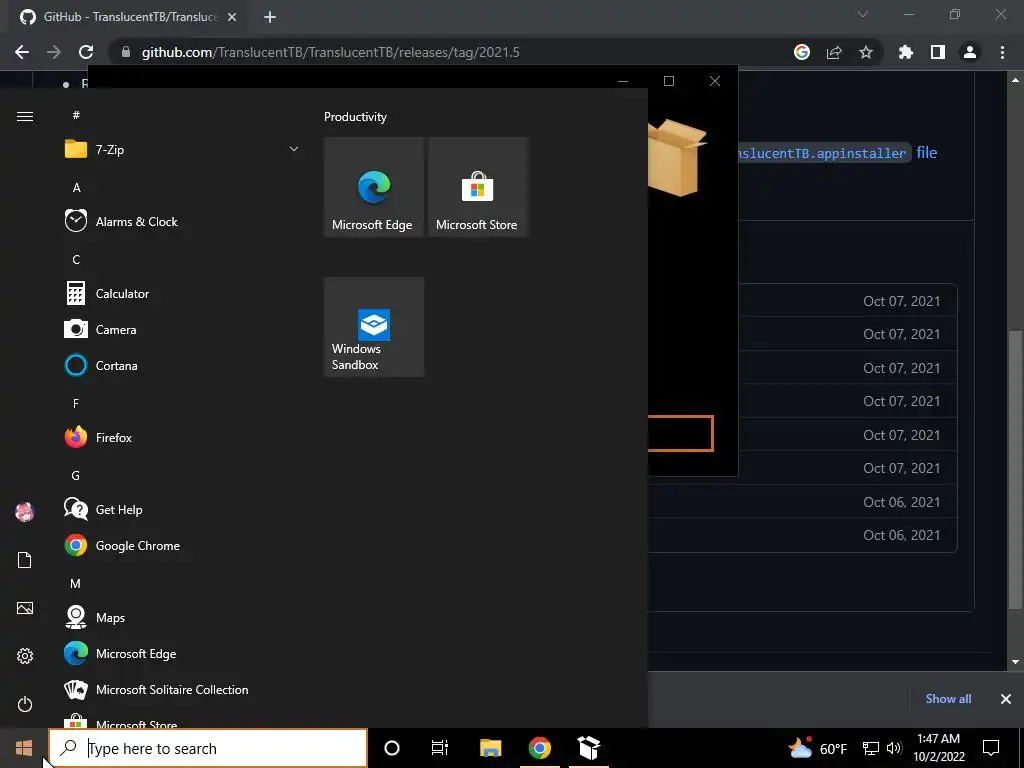
Task: Reload the GitHub page
Action: pyautogui.click(x=86, y=52)
